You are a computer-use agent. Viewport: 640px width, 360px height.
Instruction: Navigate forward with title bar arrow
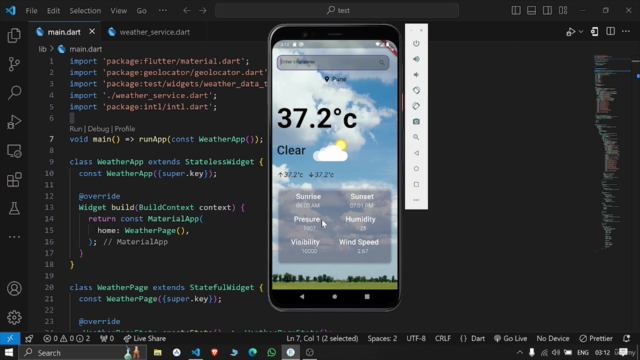point(202,11)
